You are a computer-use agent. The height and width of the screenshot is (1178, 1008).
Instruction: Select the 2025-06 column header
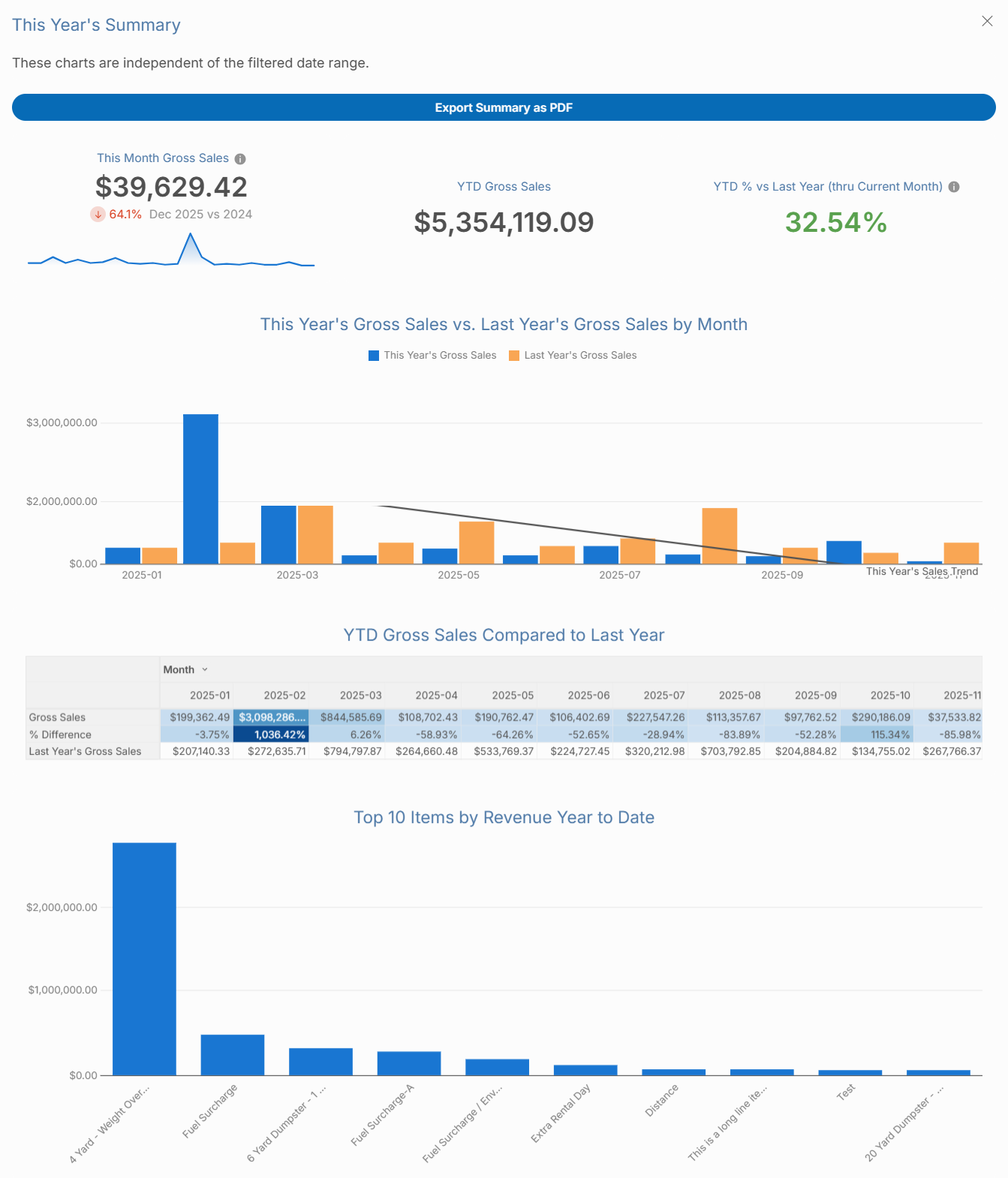pyautogui.click(x=588, y=696)
